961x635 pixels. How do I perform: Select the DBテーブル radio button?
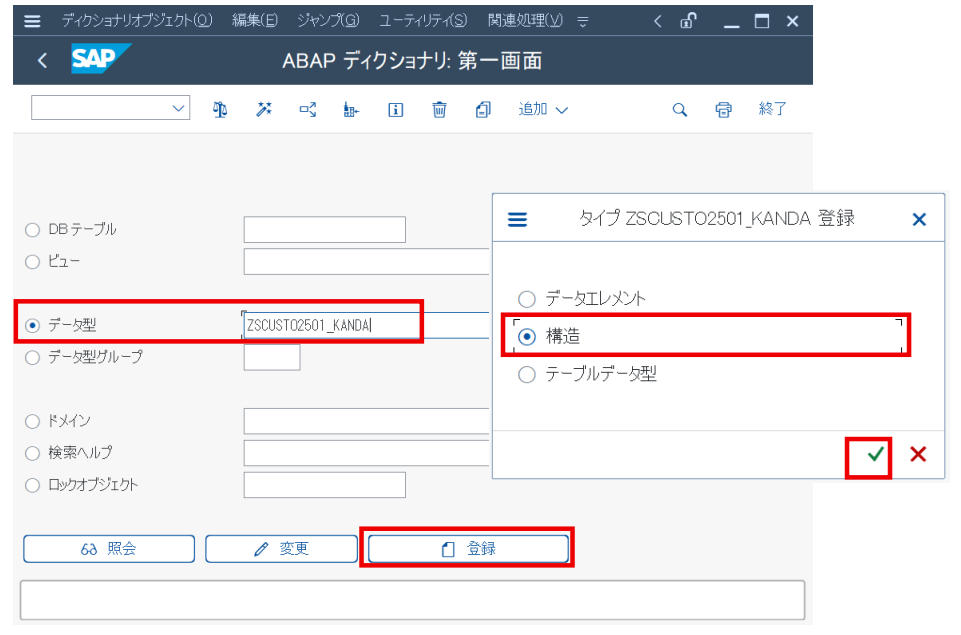pyautogui.click(x=32, y=230)
